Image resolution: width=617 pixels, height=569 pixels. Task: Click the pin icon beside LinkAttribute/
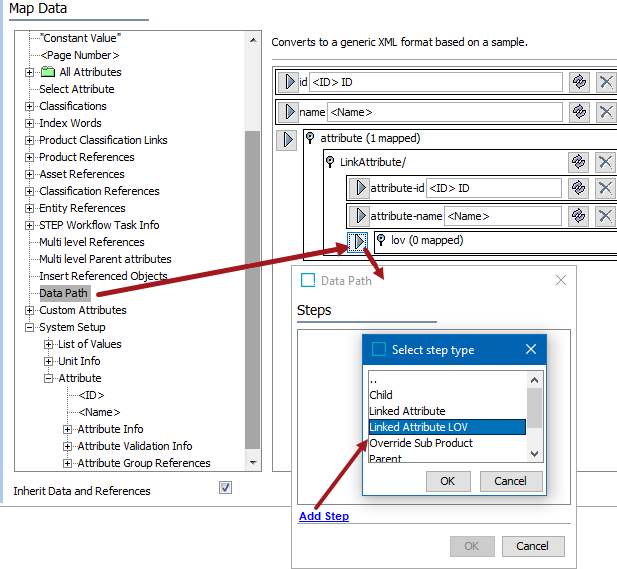(x=330, y=162)
